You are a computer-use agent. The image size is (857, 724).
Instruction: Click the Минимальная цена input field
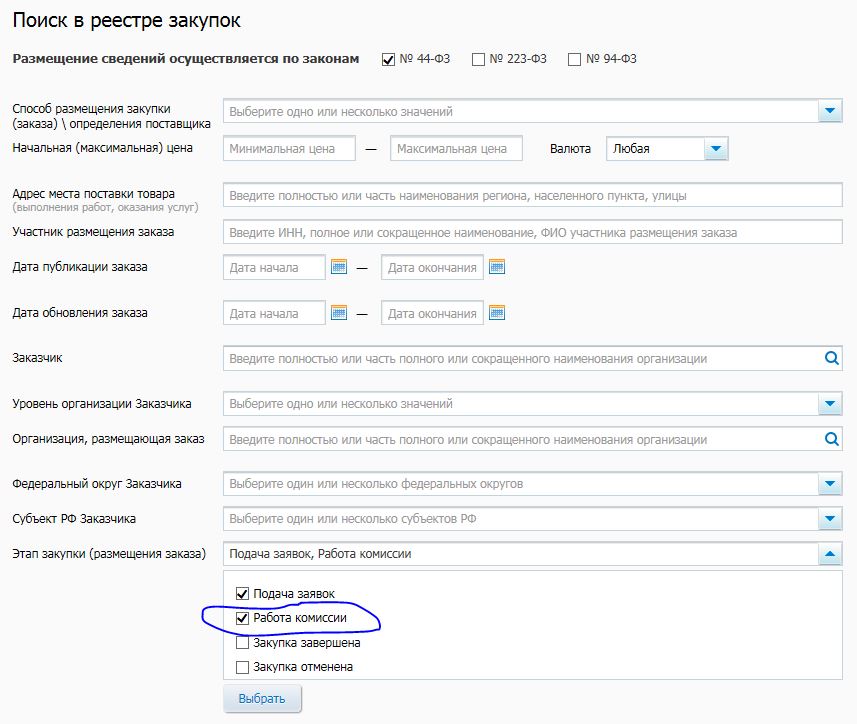coord(290,149)
